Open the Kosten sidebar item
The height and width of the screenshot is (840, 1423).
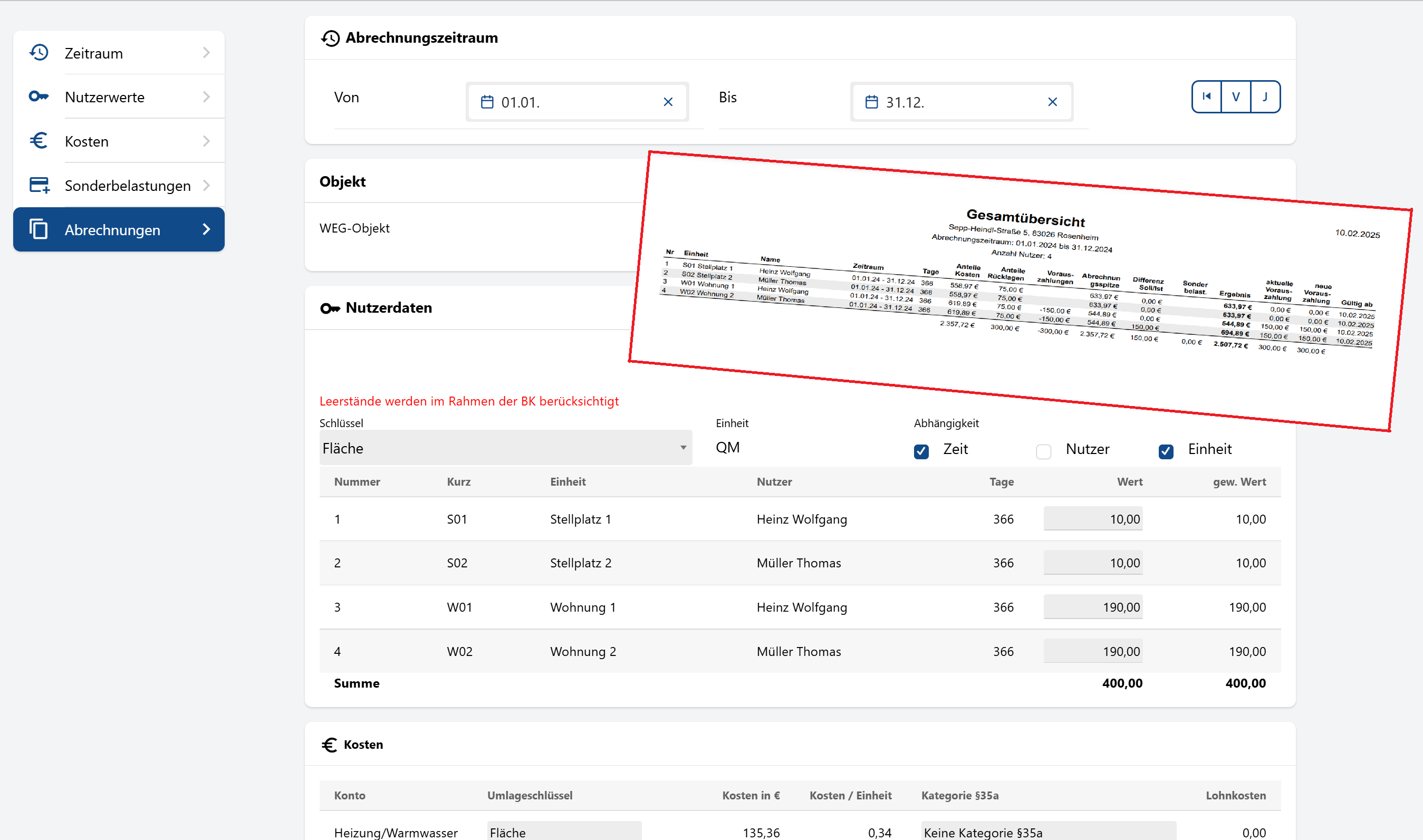click(x=119, y=141)
